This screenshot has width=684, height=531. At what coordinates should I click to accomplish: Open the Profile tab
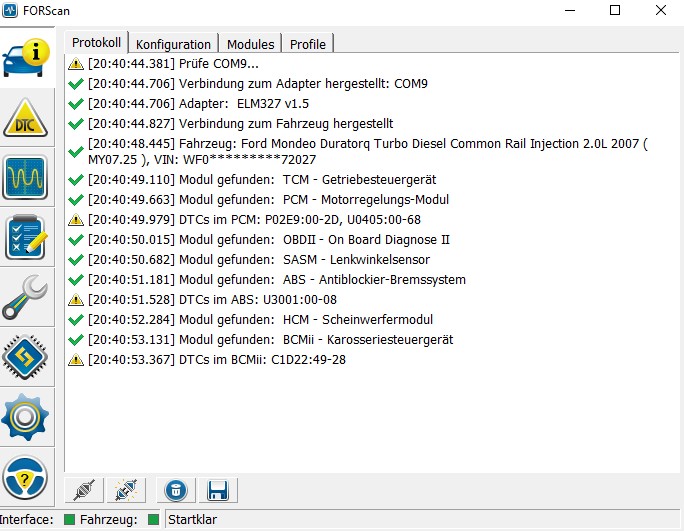pyautogui.click(x=307, y=44)
